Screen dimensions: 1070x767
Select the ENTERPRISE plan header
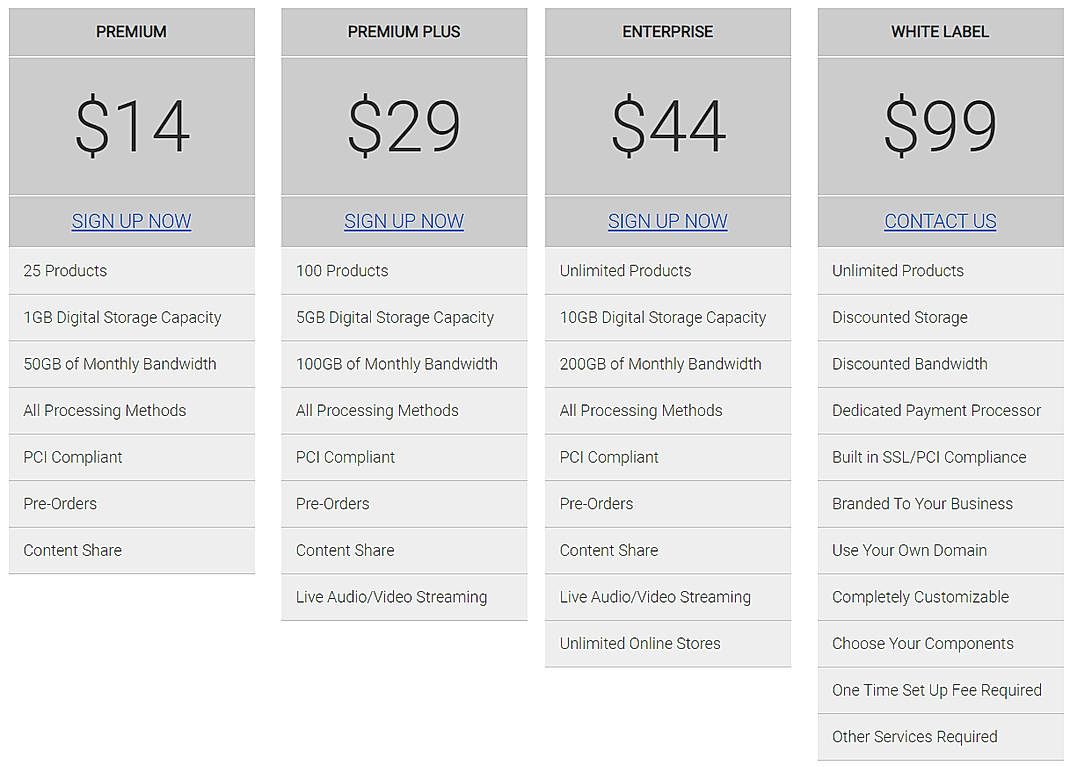click(667, 31)
